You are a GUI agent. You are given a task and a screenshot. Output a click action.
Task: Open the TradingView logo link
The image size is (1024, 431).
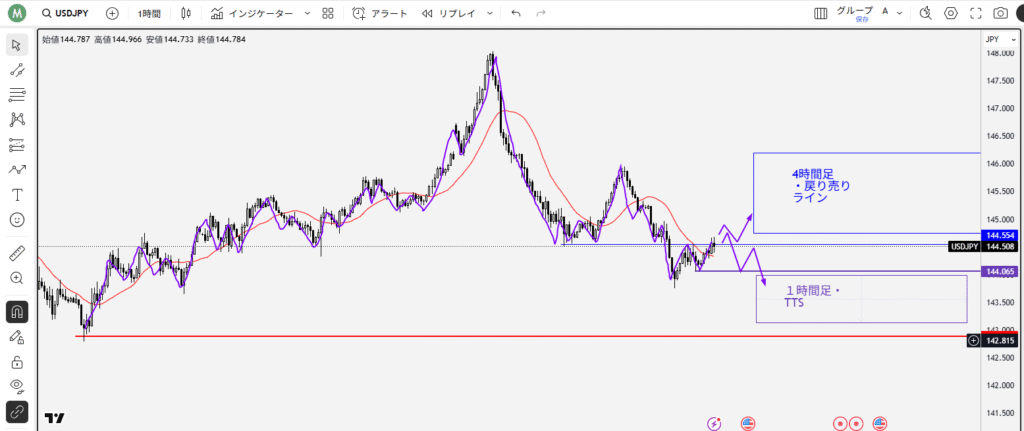pyautogui.click(x=55, y=418)
